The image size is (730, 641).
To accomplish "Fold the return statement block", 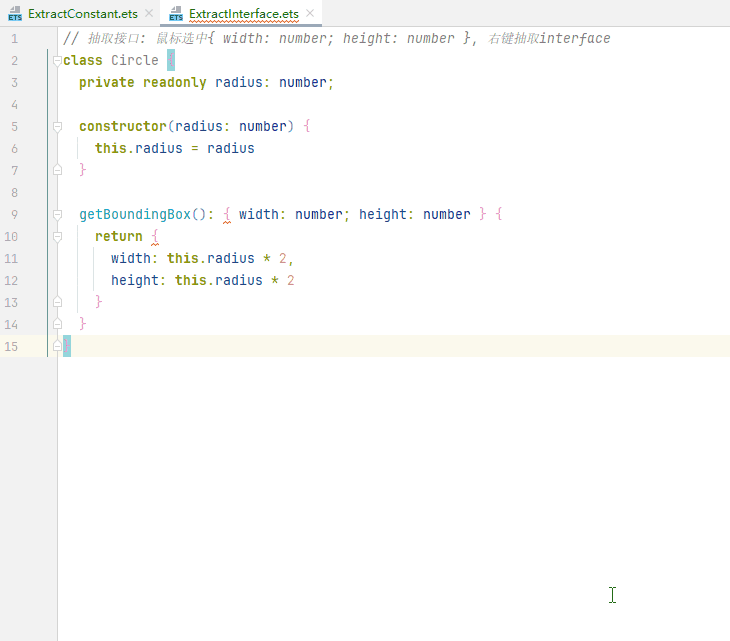I will [57, 237].
